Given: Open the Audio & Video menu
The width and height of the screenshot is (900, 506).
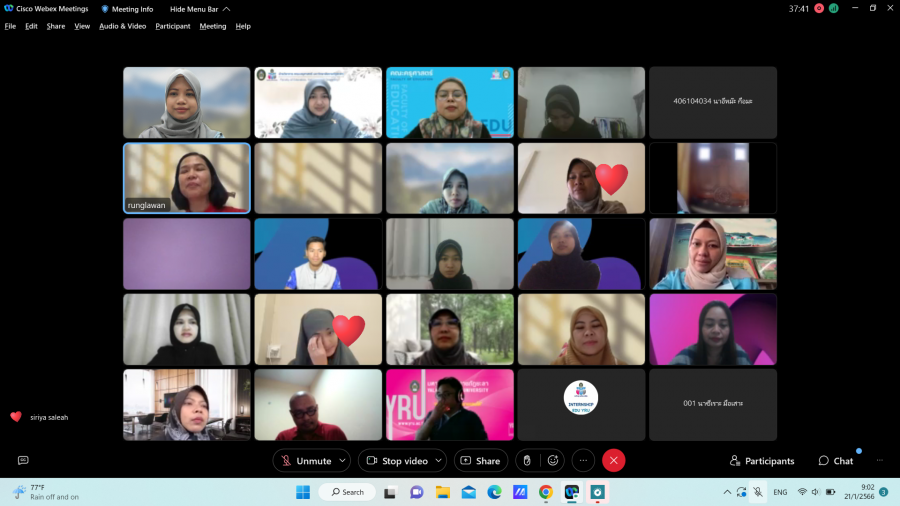Looking at the screenshot, I should 122,26.
